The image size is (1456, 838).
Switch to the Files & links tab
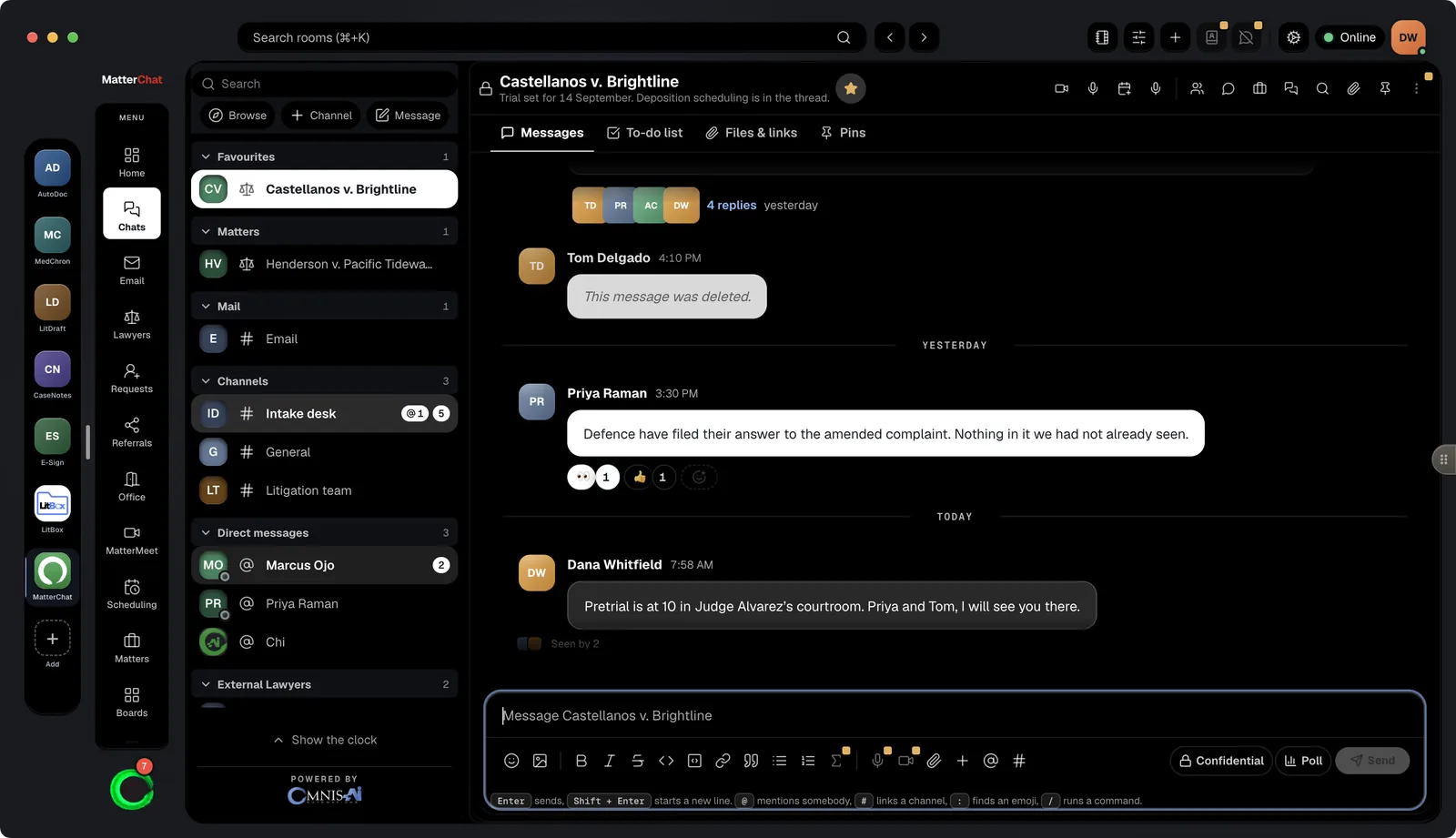click(751, 133)
